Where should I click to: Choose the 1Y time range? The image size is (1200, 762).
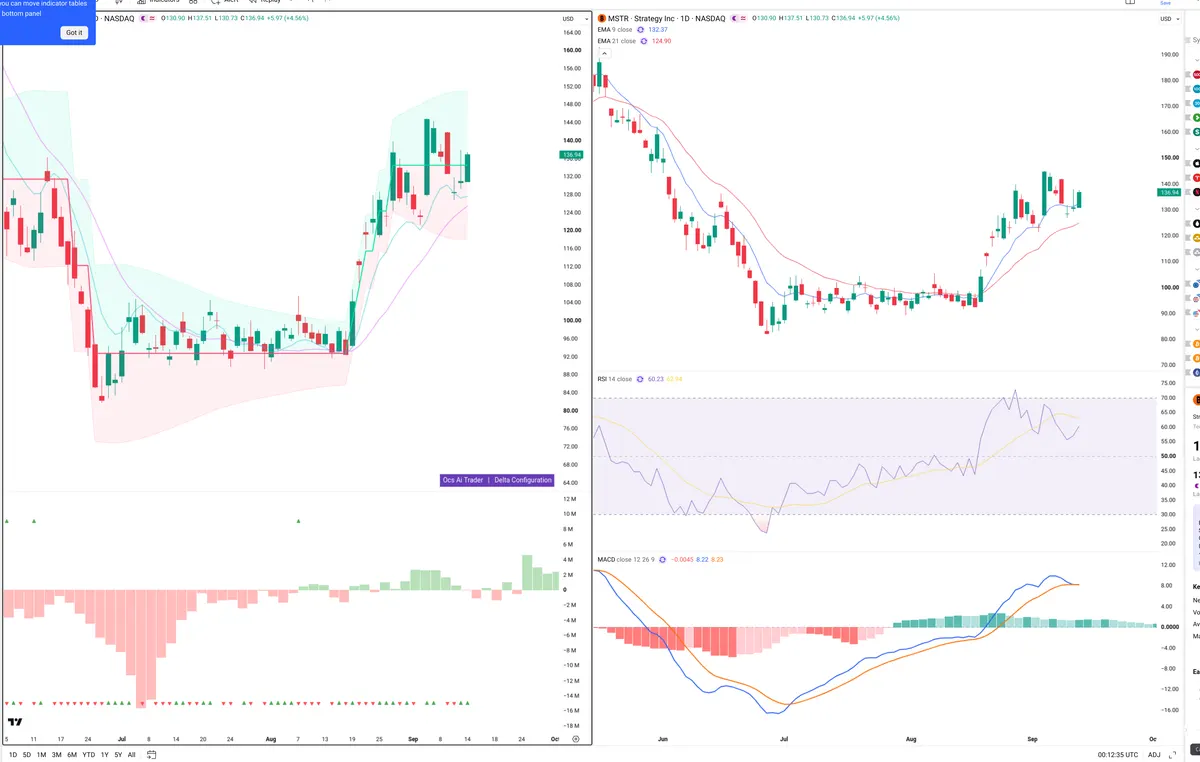(105, 755)
